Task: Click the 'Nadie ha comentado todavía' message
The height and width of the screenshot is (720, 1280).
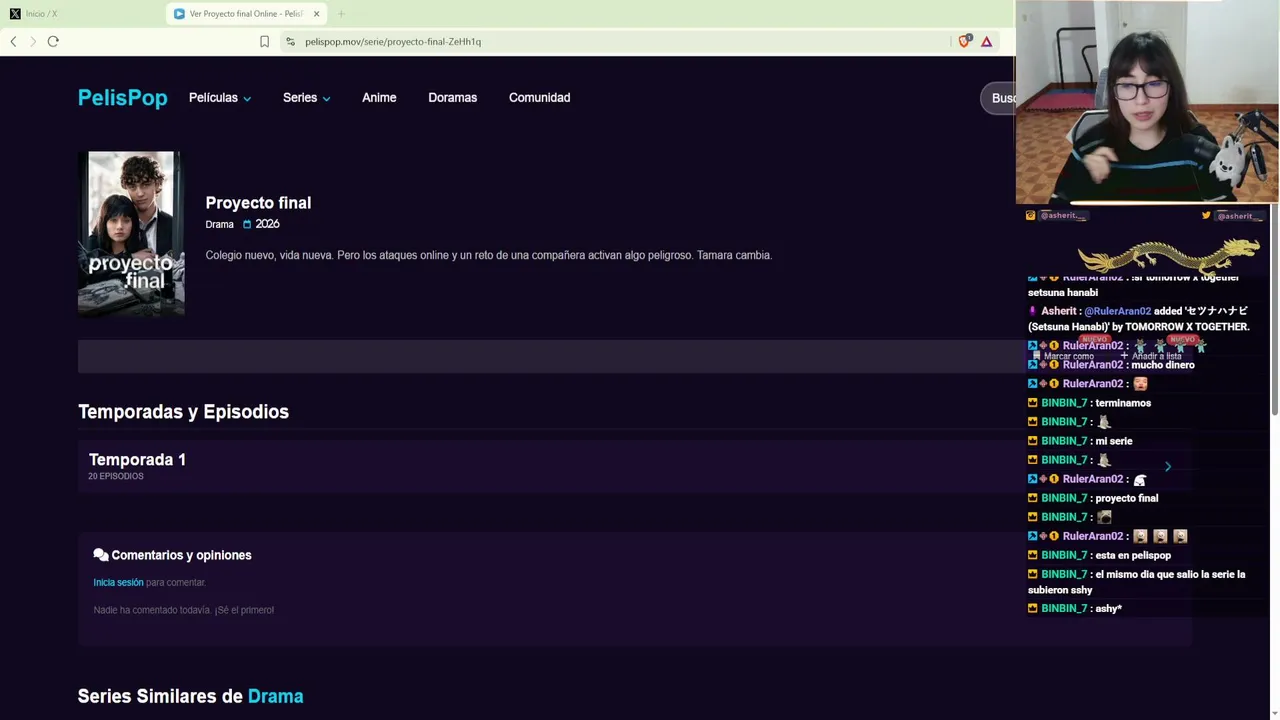Action: coord(183,610)
